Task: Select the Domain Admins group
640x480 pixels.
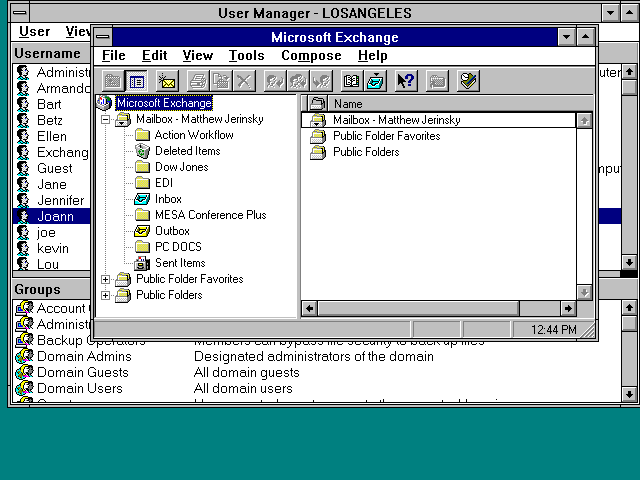Action: (x=84, y=356)
